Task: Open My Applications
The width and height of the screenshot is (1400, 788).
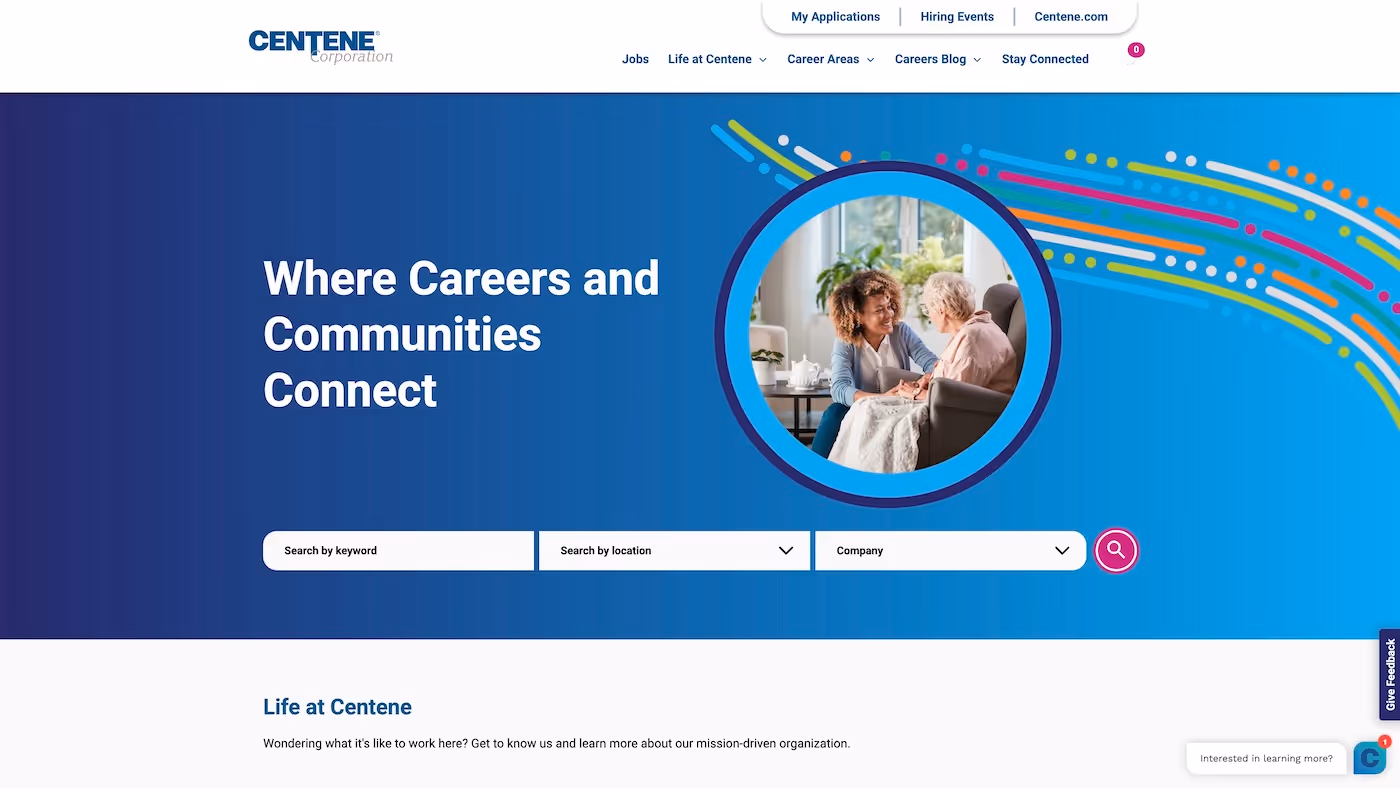Action: coord(835,16)
